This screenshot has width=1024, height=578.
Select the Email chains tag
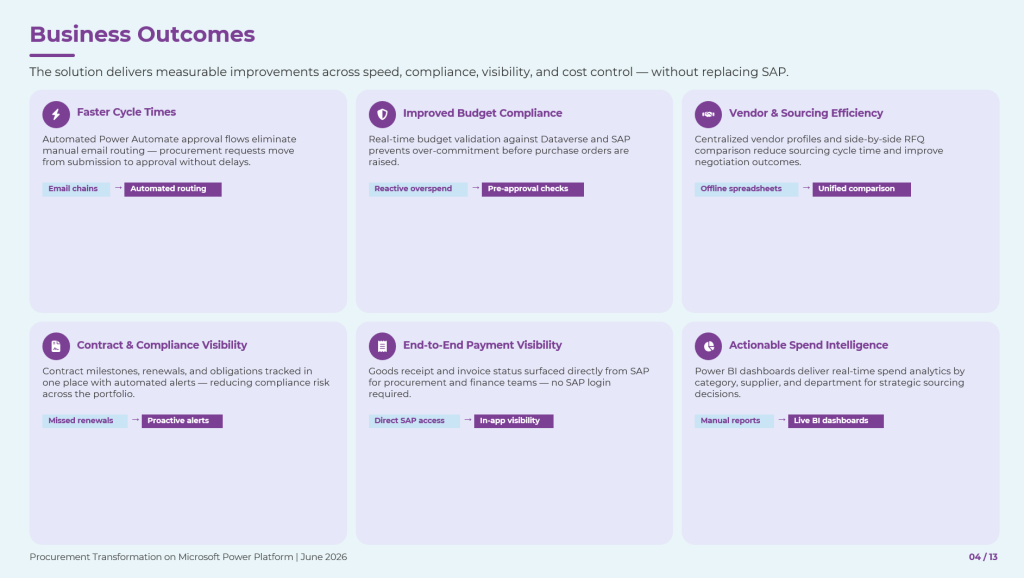coord(76,189)
